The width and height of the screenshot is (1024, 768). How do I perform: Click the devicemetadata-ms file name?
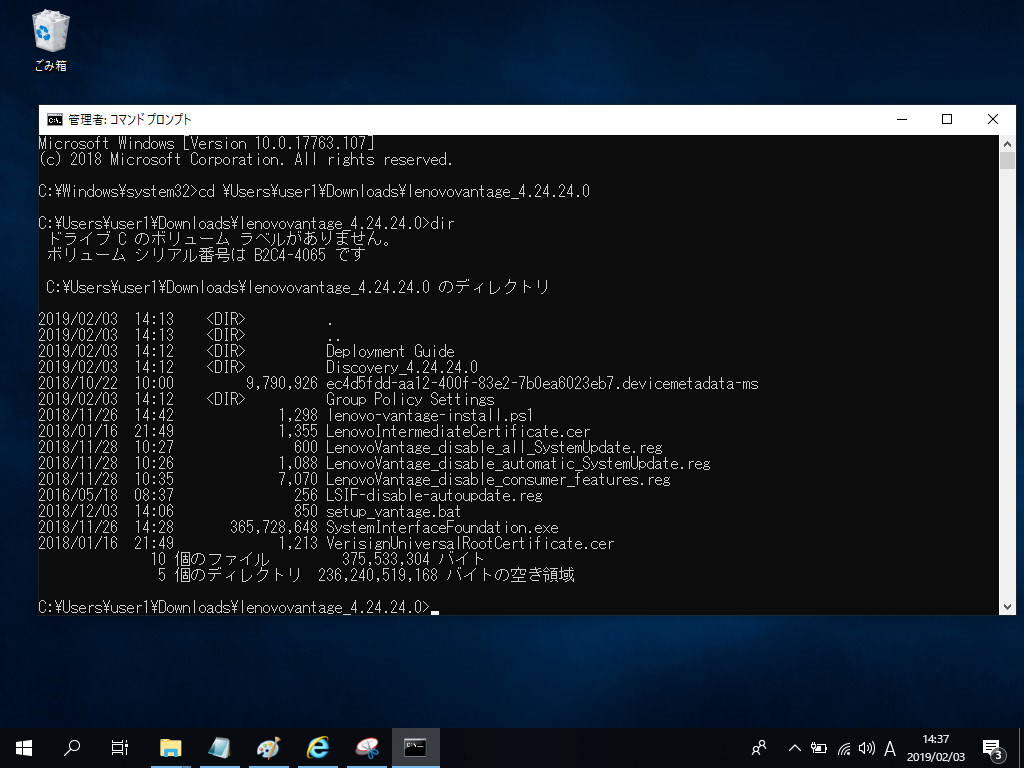tap(542, 383)
